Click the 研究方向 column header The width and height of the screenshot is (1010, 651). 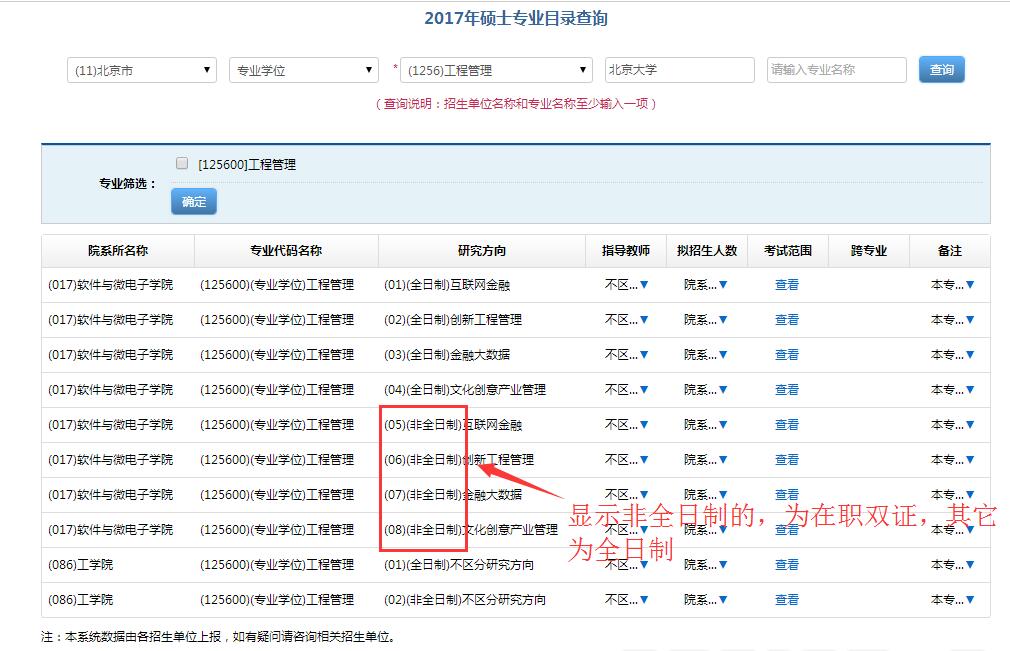pyautogui.click(x=482, y=251)
